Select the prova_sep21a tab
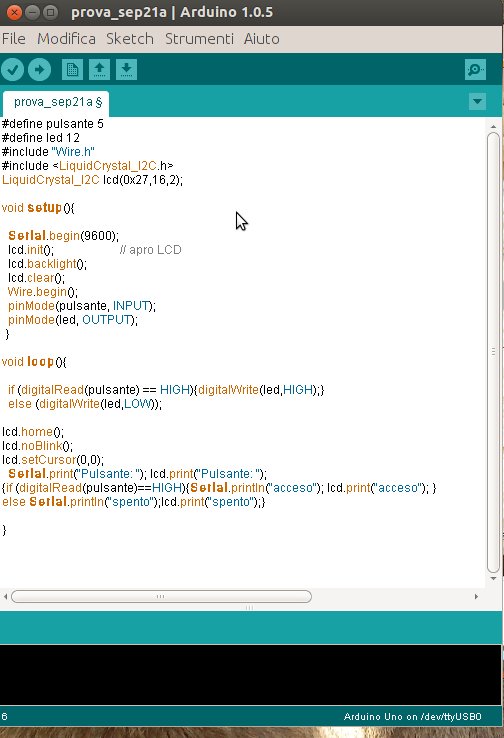The width and height of the screenshot is (504, 738). (x=56, y=103)
